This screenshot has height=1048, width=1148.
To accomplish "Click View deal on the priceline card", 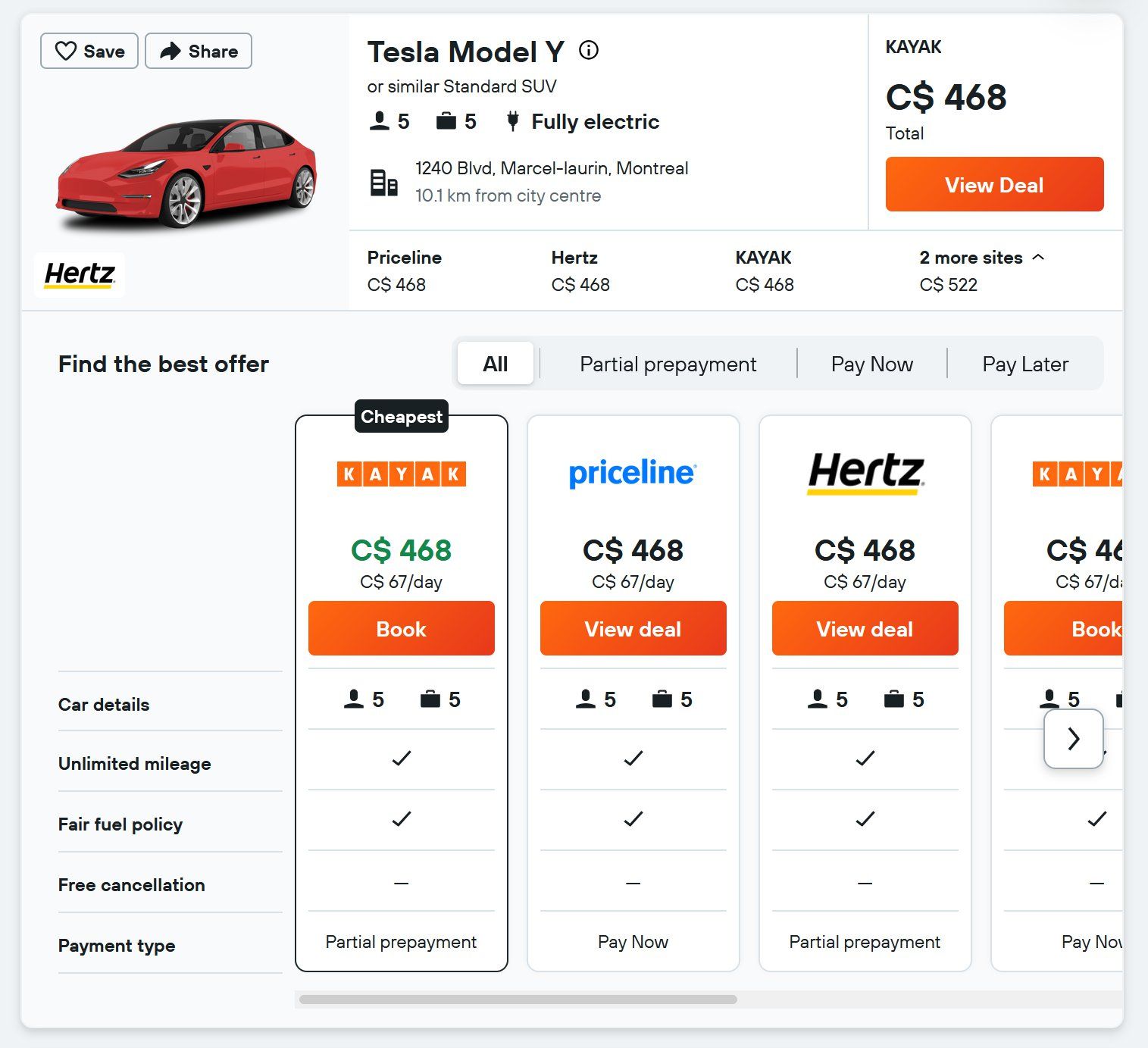I will tap(633, 628).
